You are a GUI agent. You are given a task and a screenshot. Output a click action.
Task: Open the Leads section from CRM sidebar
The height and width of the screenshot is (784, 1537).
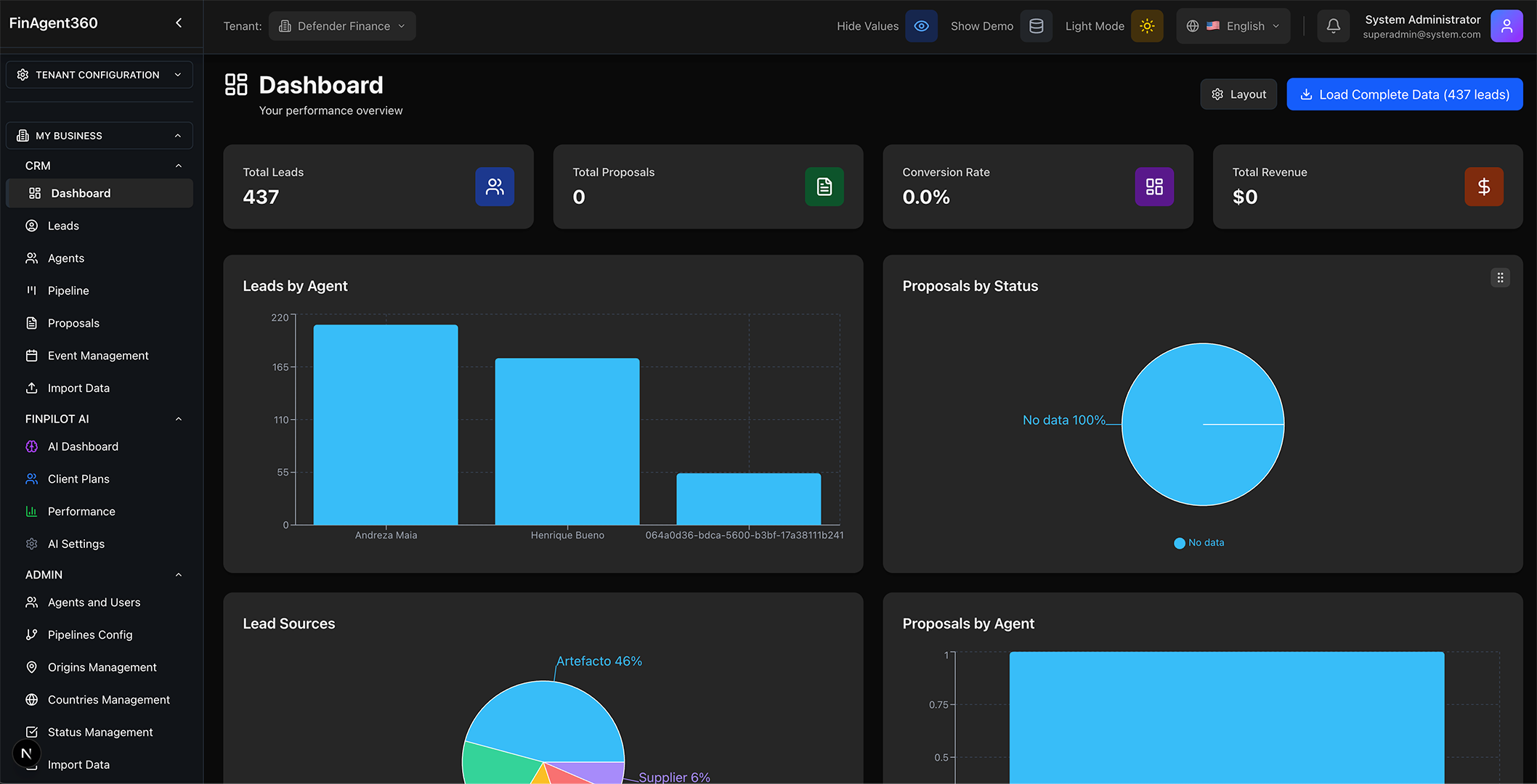click(63, 225)
